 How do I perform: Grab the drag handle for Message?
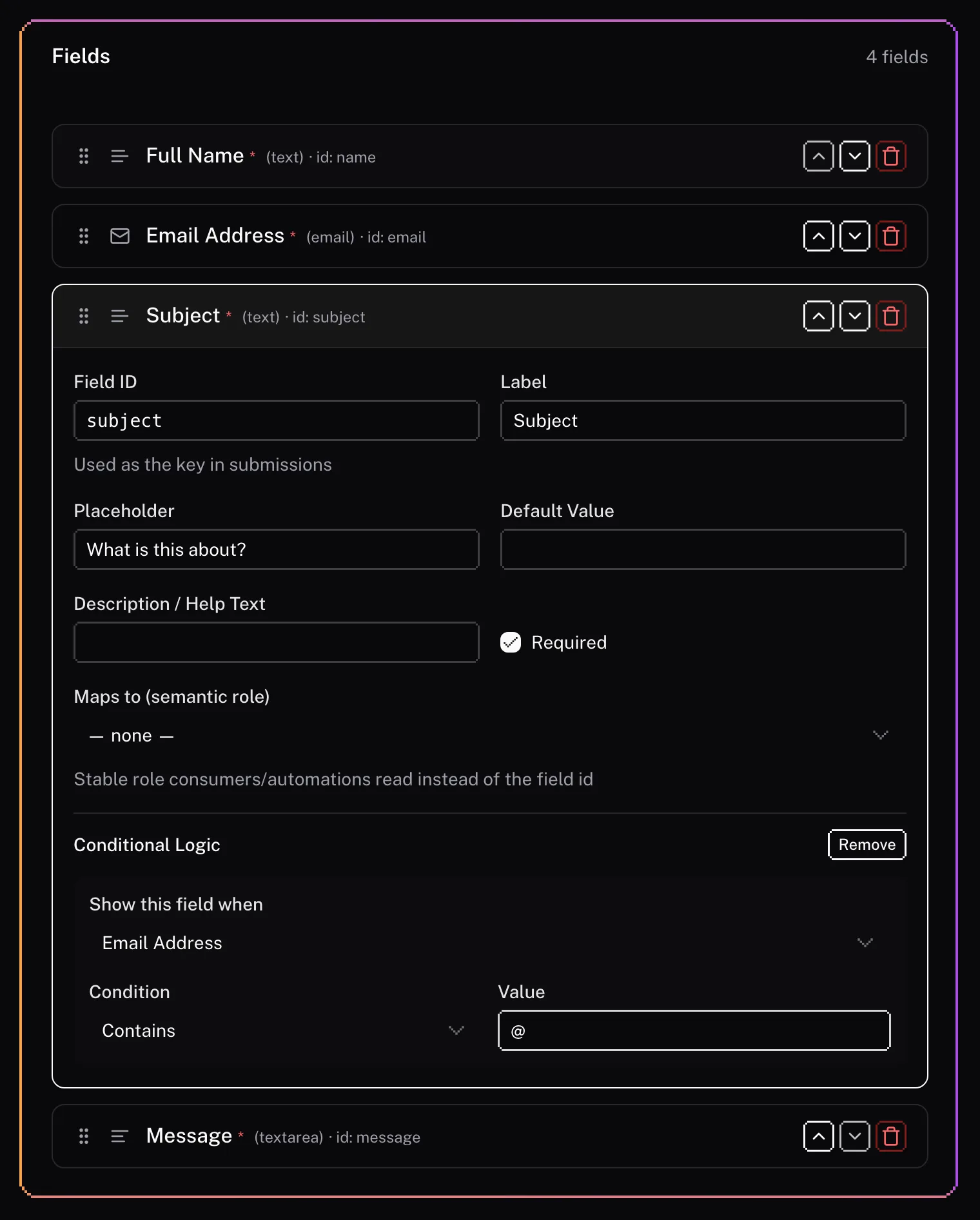[x=83, y=1136]
